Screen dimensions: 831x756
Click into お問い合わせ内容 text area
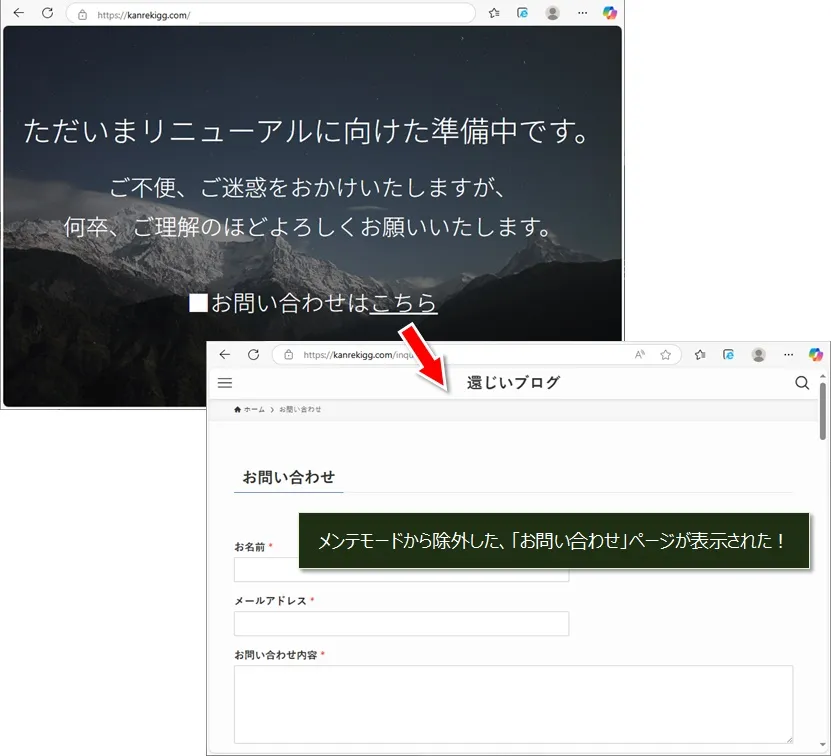(x=513, y=705)
